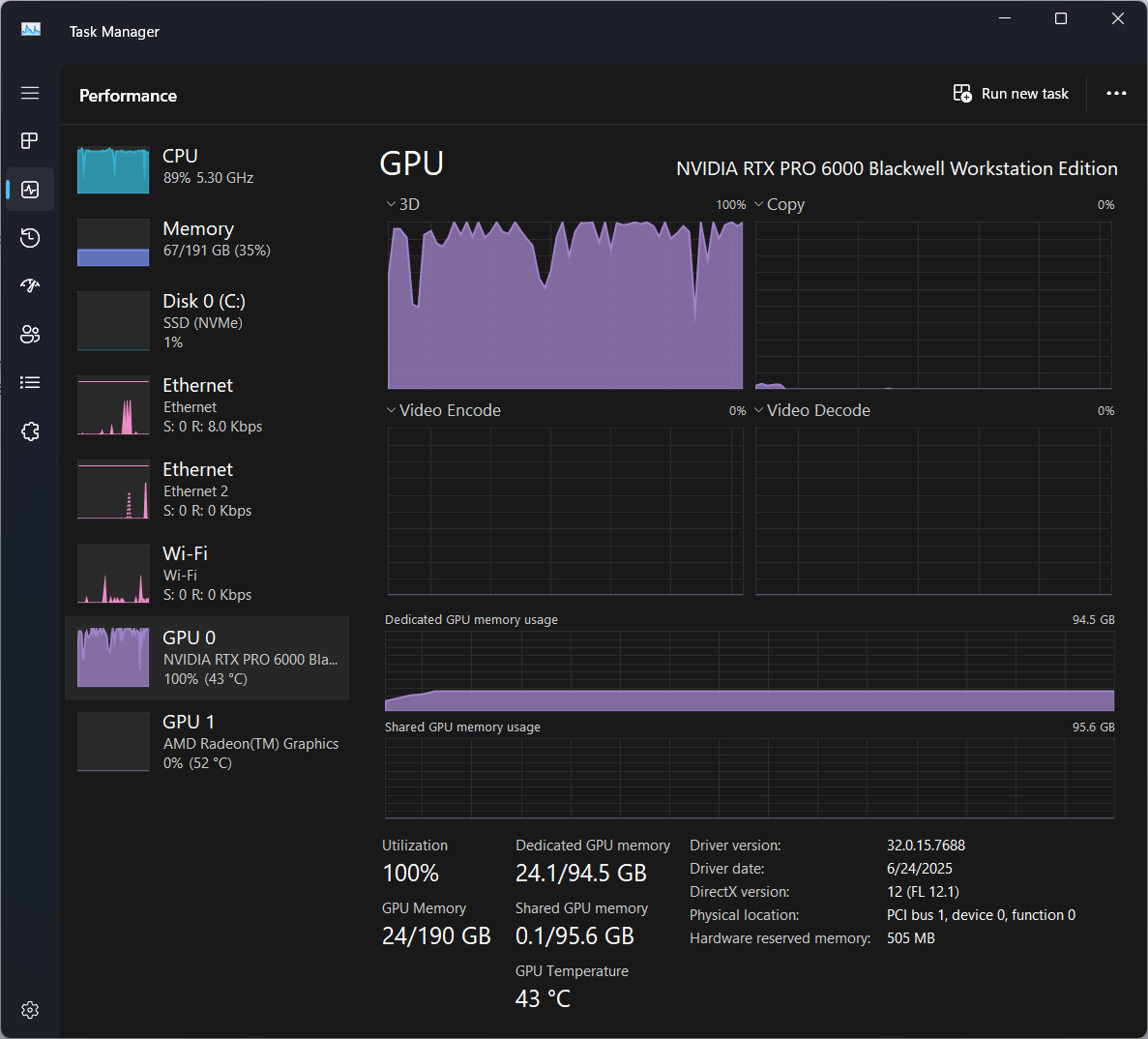Viewport: 1148px width, 1039px height.
Task: Click the Physical location label
Action: coord(745,915)
